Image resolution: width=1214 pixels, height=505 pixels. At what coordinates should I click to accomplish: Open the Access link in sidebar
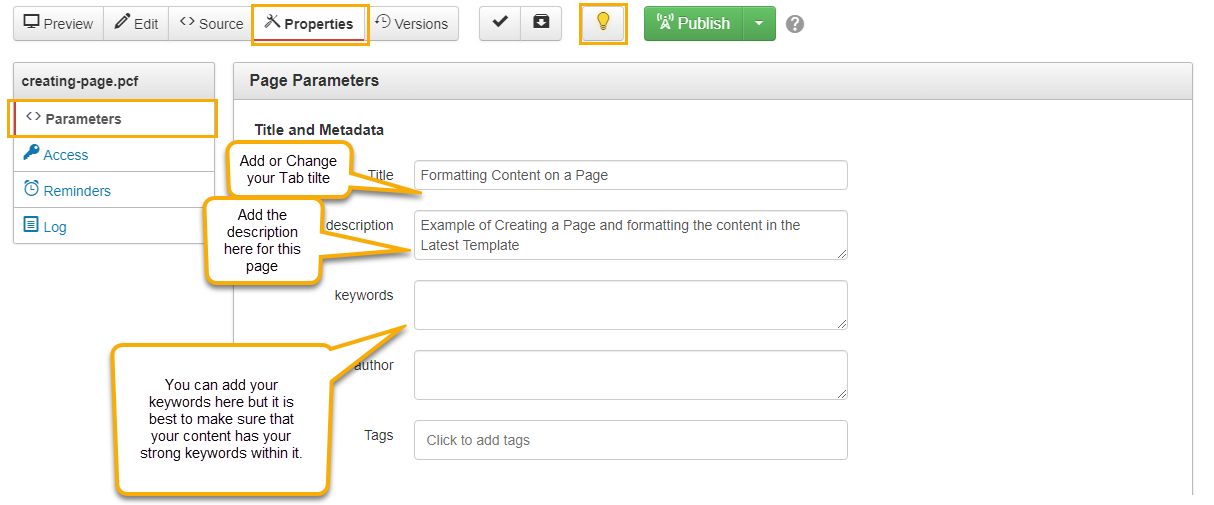click(66, 155)
